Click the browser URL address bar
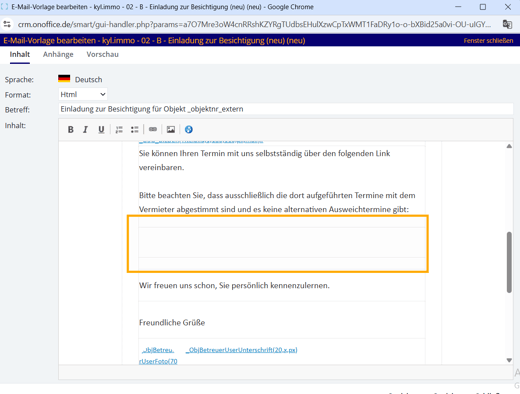The width and height of the screenshot is (520, 394). (254, 24)
